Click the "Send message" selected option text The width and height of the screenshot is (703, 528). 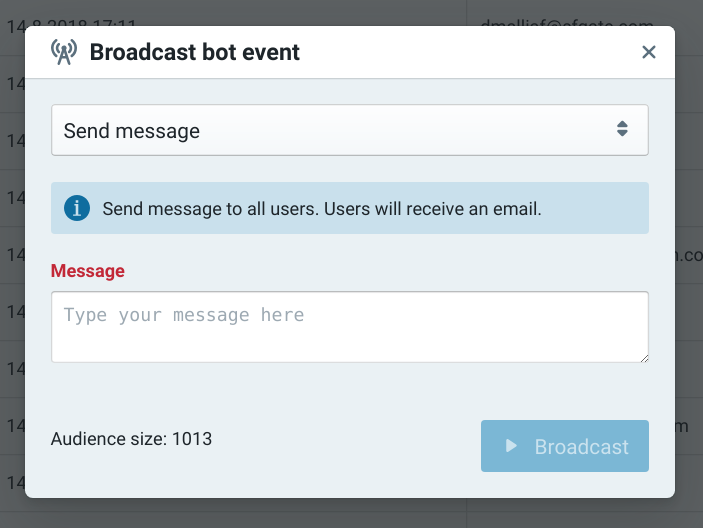coord(132,131)
